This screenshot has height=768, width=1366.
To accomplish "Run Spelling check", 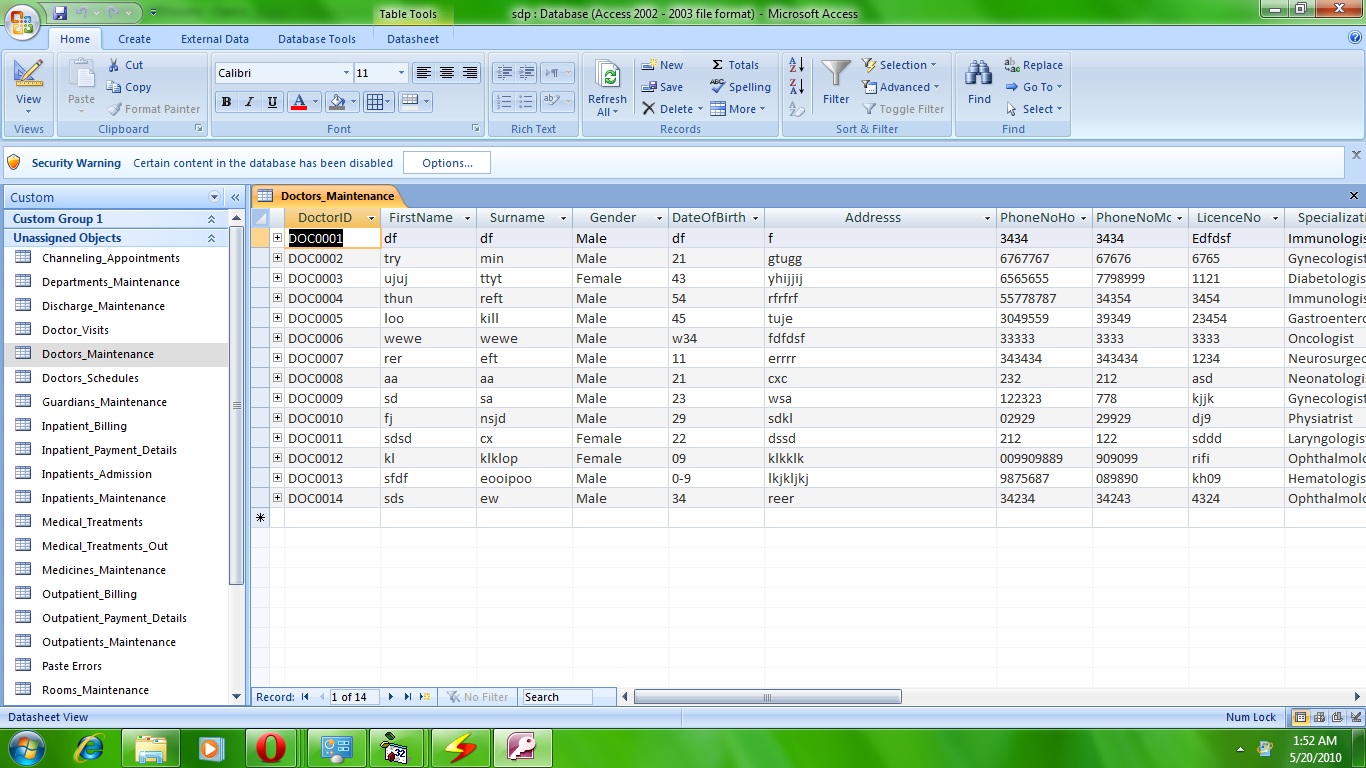I will click(x=740, y=87).
